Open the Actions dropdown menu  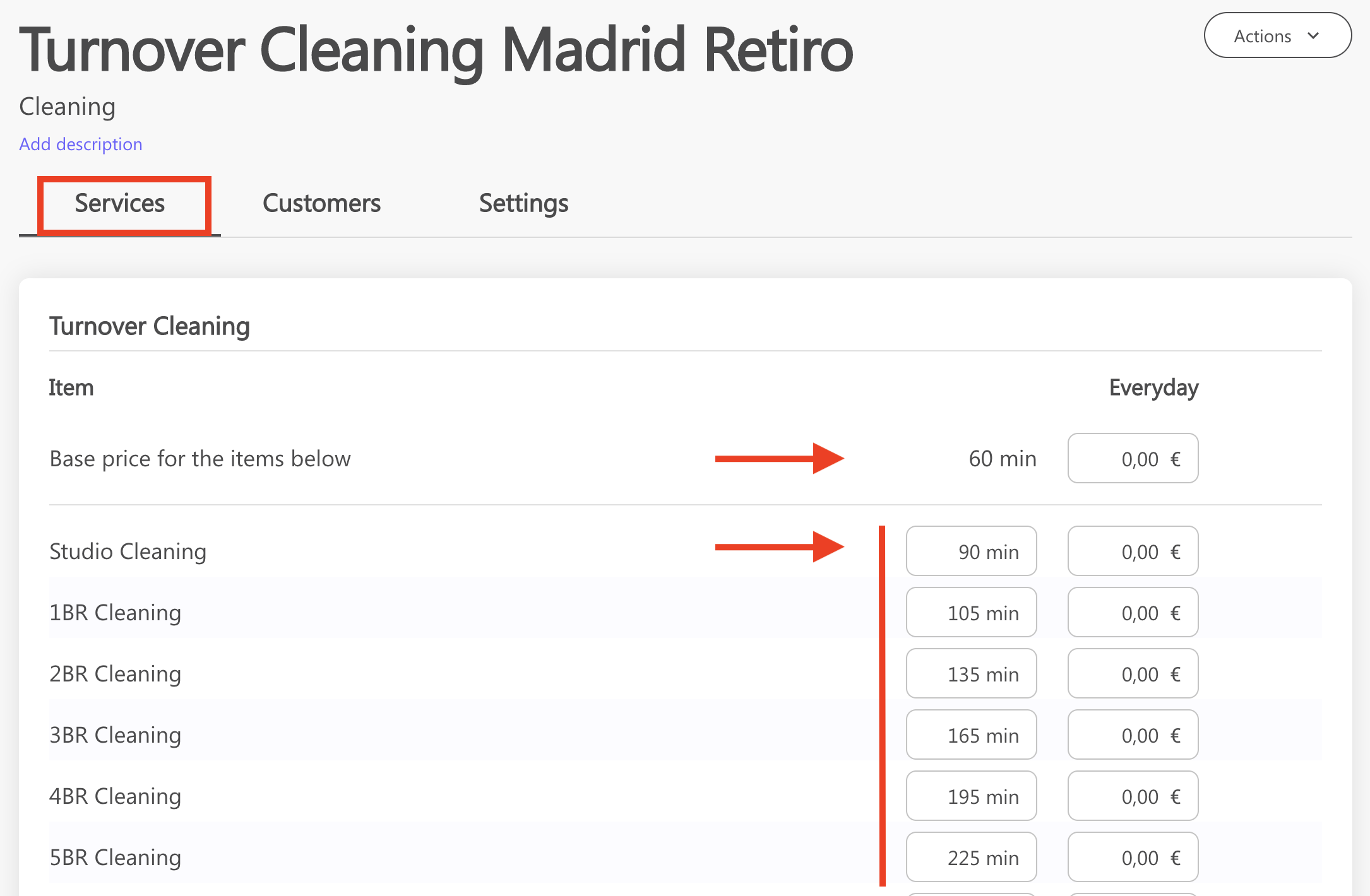click(1277, 35)
